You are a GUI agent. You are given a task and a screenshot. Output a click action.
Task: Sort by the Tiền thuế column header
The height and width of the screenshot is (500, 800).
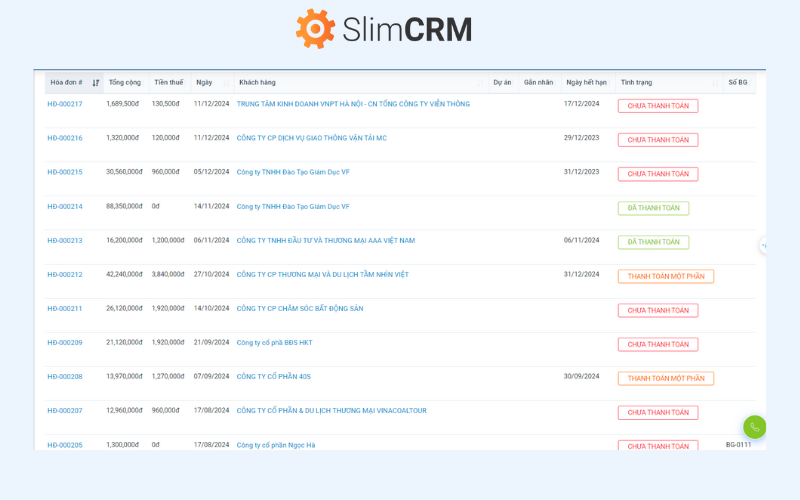click(x=170, y=82)
